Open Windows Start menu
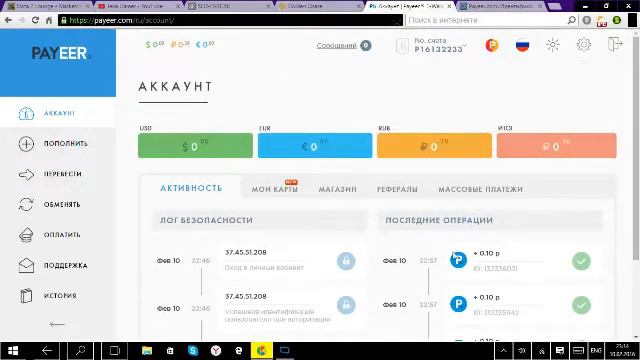 coord(13,351)
